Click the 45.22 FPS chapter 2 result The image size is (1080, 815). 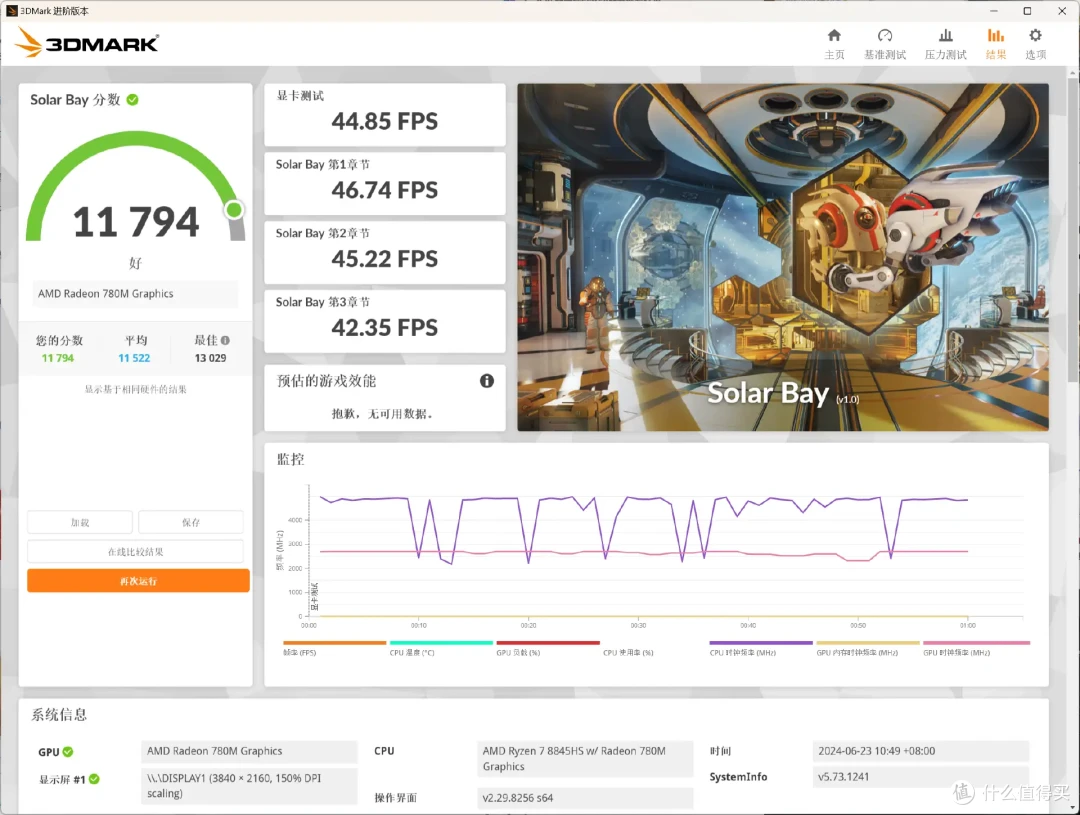point(384,259)
